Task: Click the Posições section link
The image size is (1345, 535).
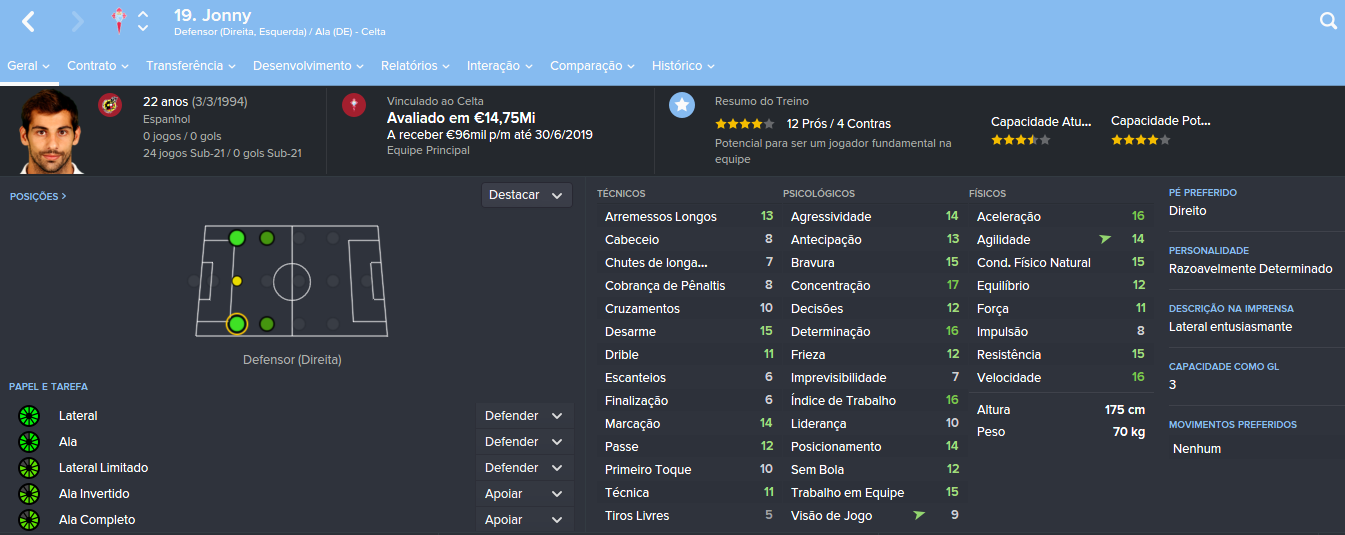Action: (38, 196)
